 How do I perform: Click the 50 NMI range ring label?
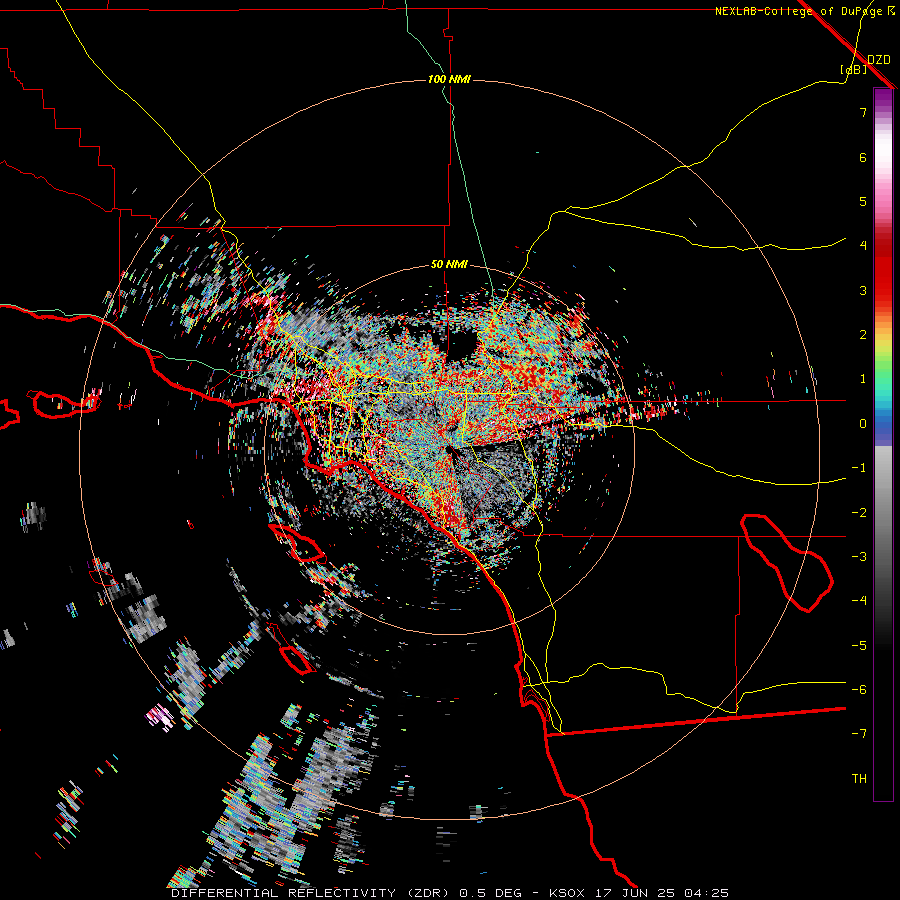(449, 265)
